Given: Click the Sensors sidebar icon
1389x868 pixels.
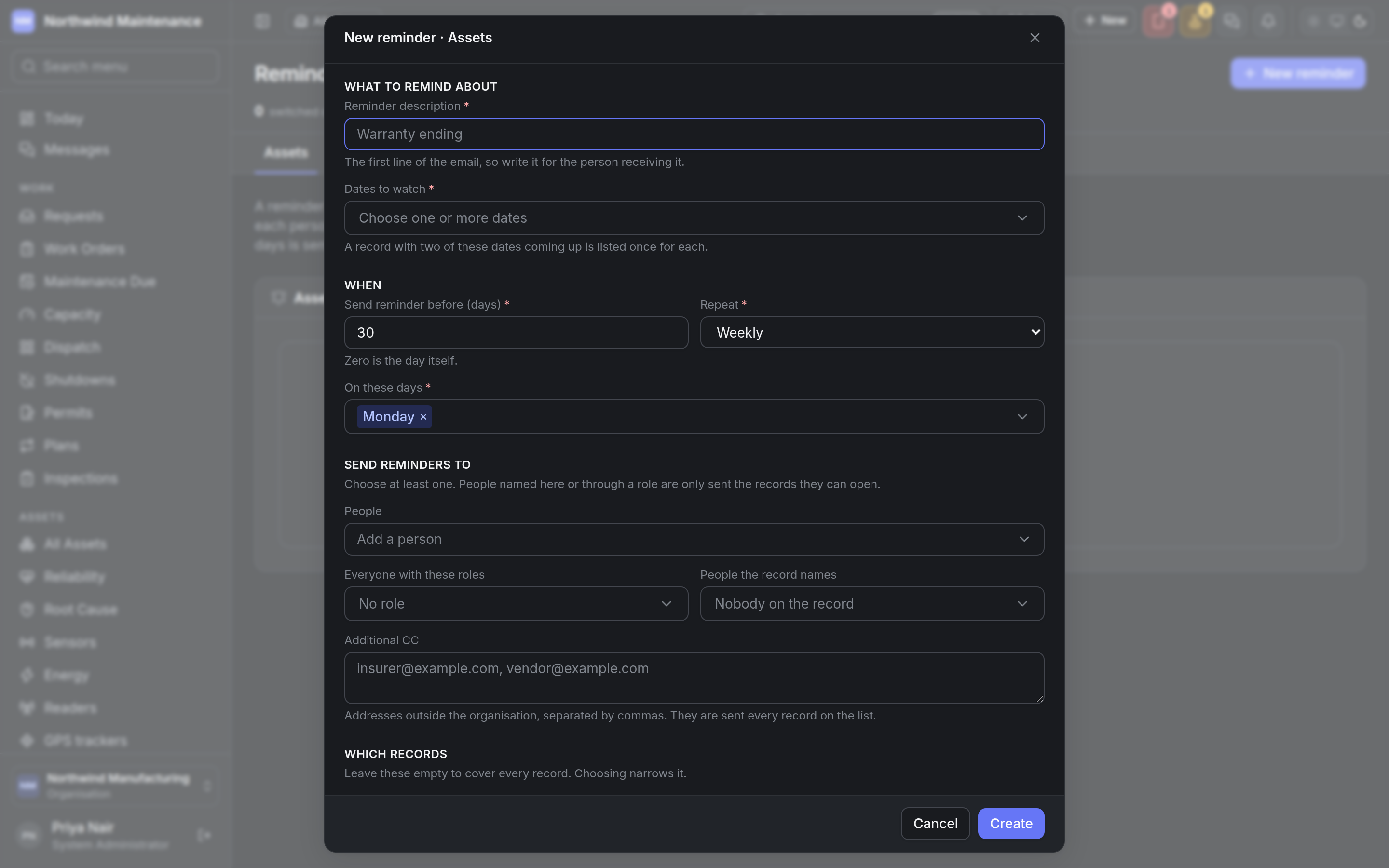Looking at the screenshot, I should (x=27, y=642).
